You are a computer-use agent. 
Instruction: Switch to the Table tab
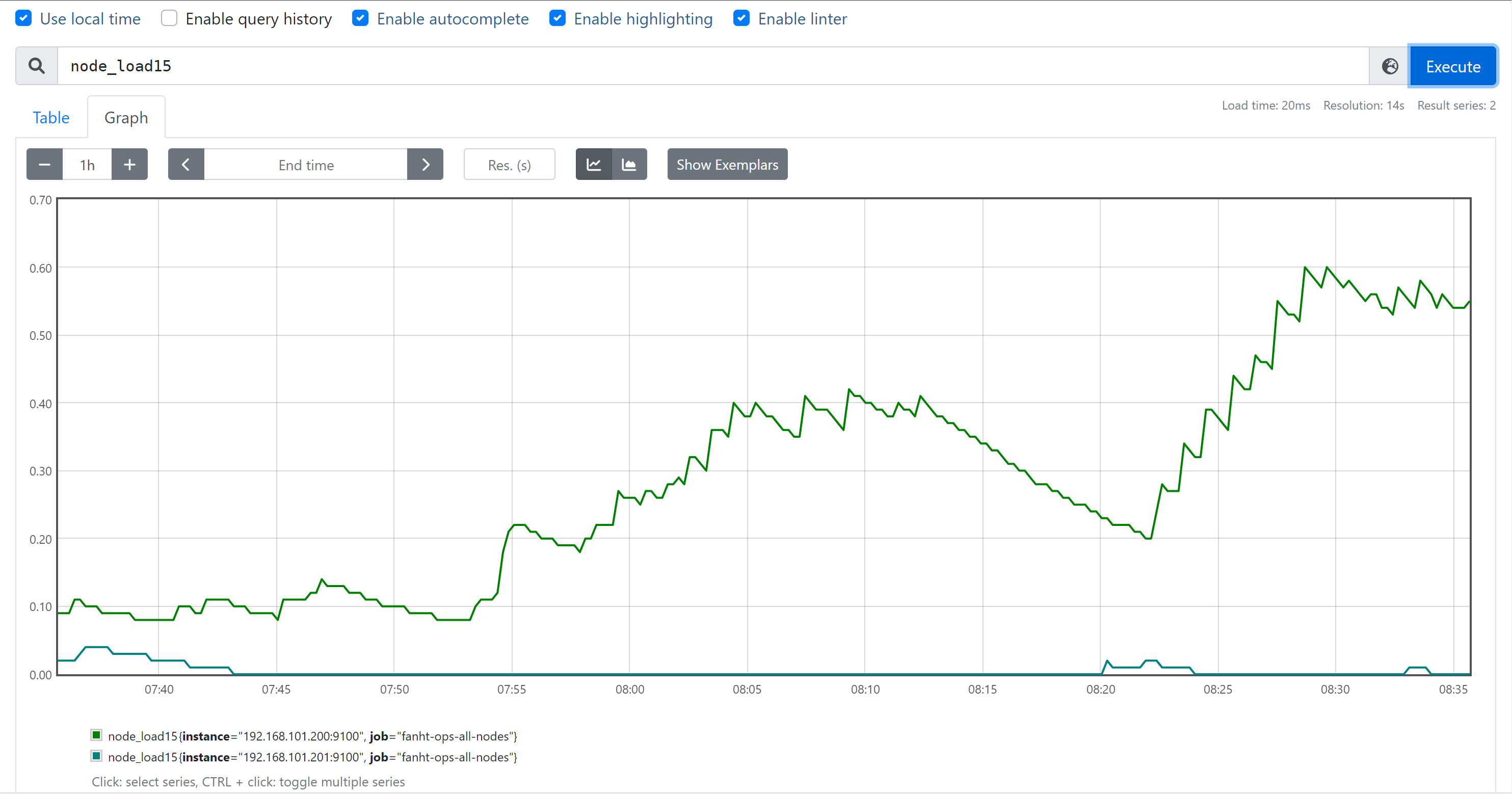point(51,117)
